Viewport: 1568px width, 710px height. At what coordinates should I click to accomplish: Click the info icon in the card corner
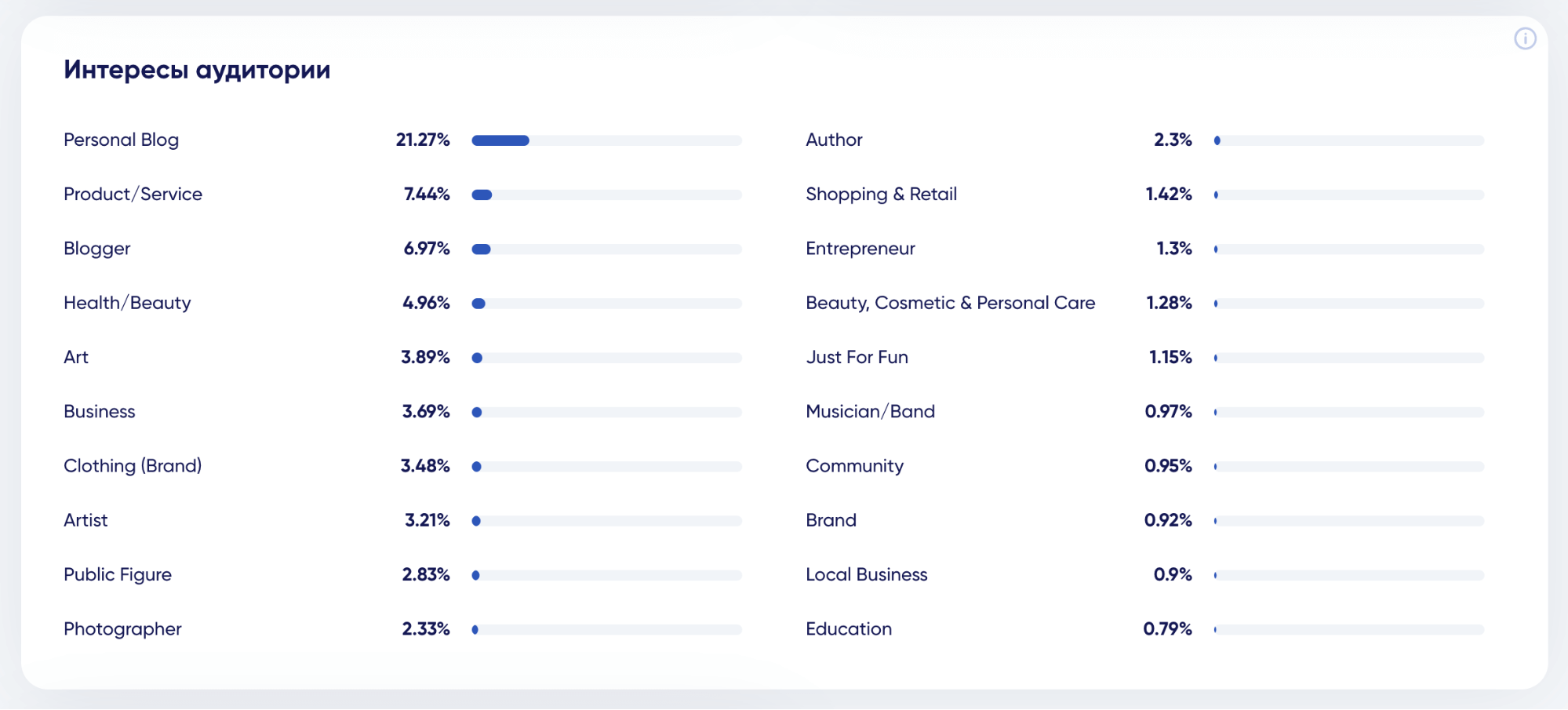click(x=1525, y=38)
